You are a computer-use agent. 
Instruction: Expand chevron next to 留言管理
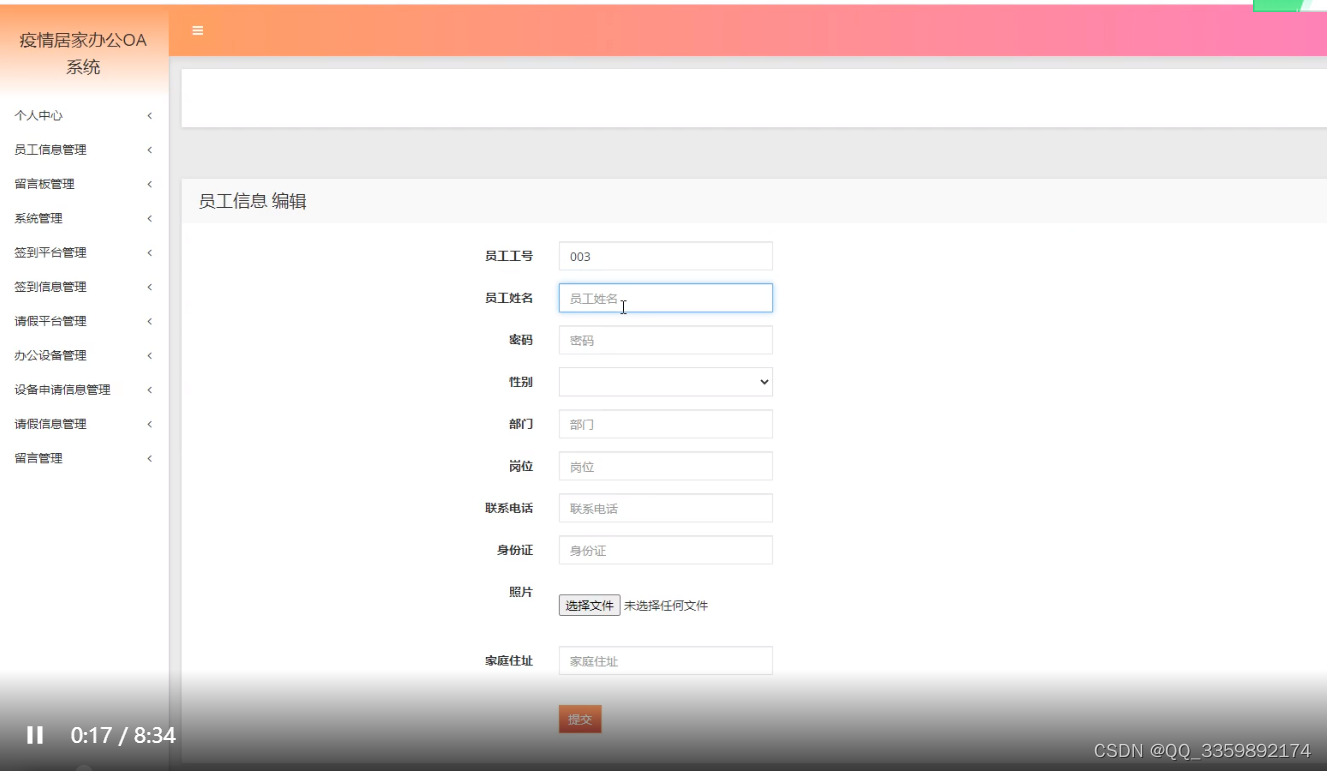[150, 458]
